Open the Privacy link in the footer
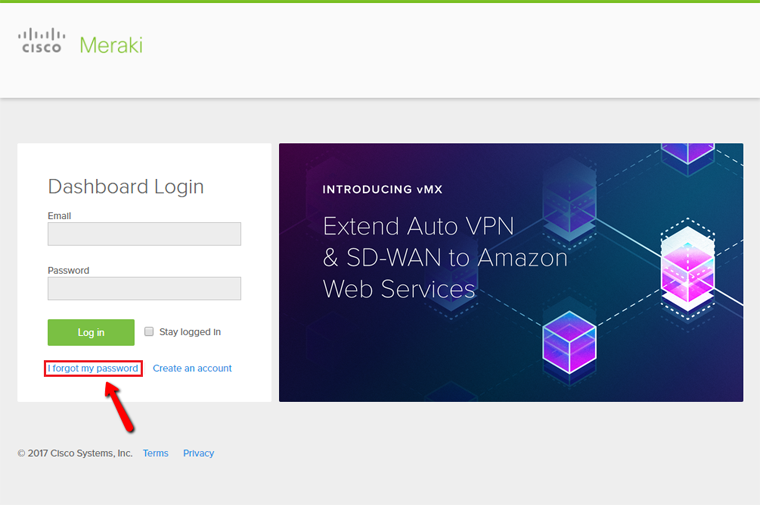The width and height of the screenshot is (760, 505). coord(199,453)
